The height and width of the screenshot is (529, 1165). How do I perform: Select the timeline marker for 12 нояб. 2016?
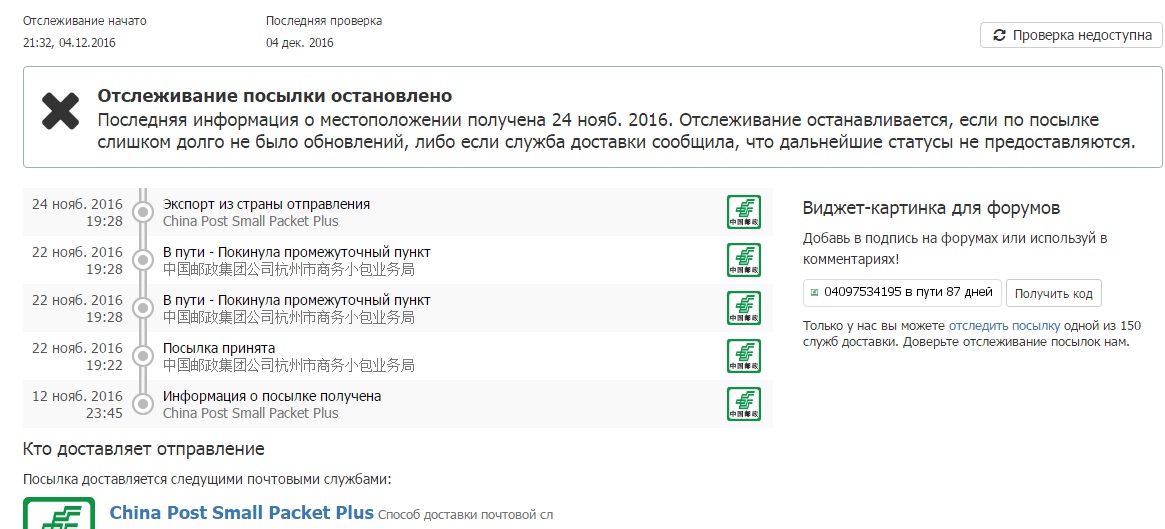[x=143, y=404]
